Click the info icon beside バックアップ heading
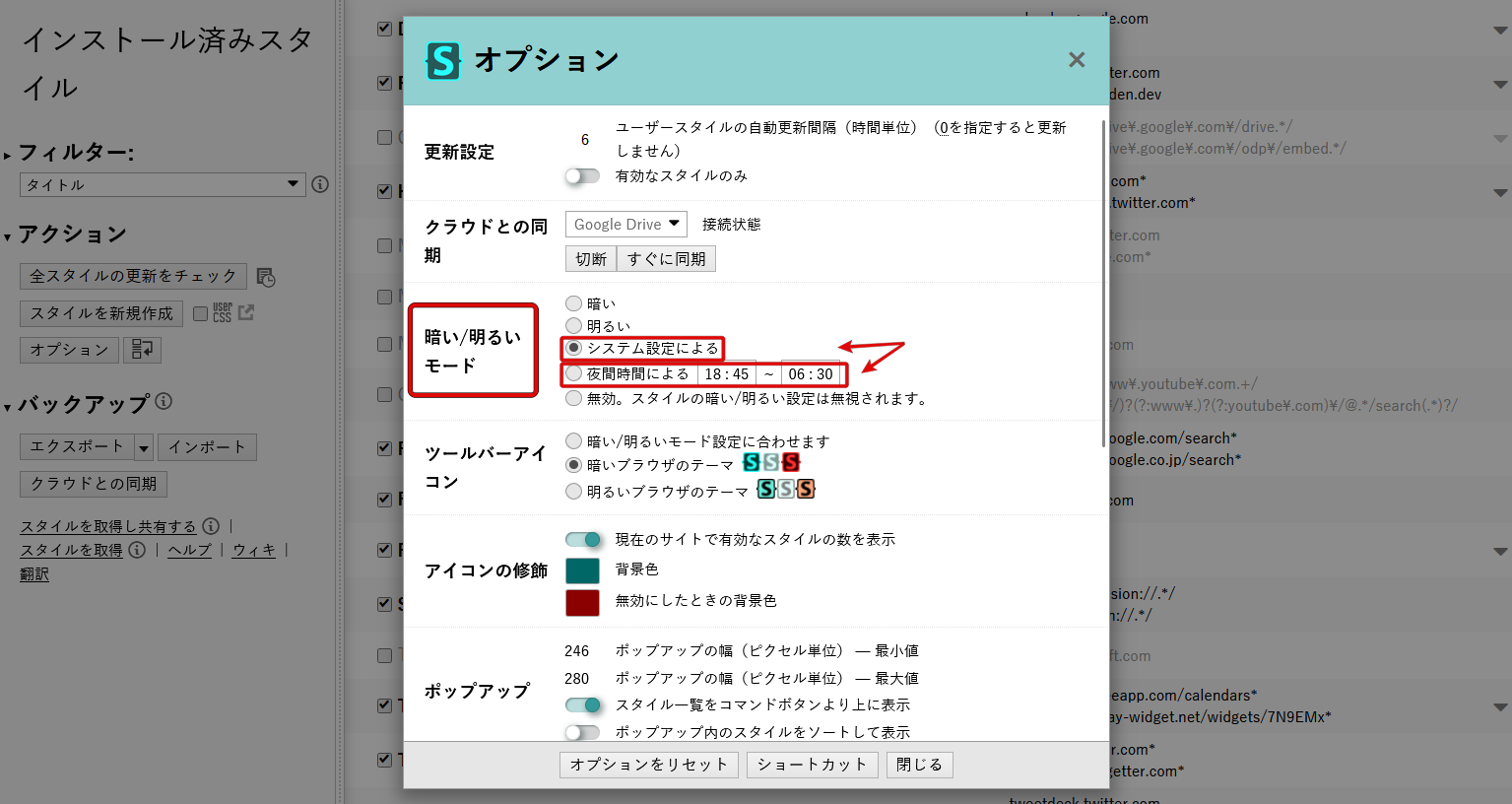Viewport: 1512px width, 804px height. (164, 401)
